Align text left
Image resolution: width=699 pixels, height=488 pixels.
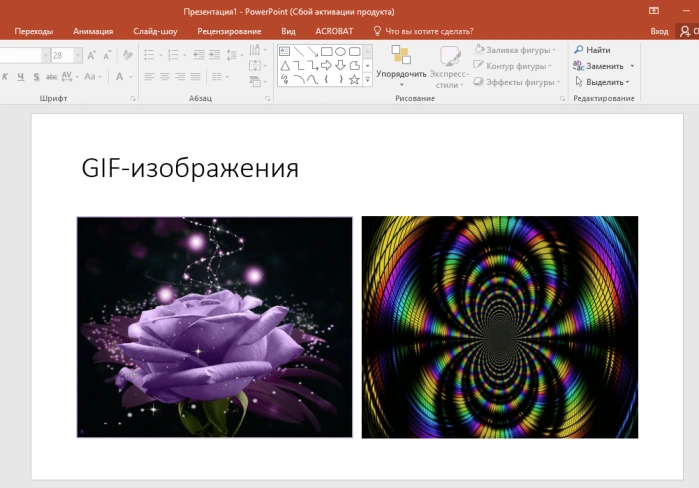[149, 77]
